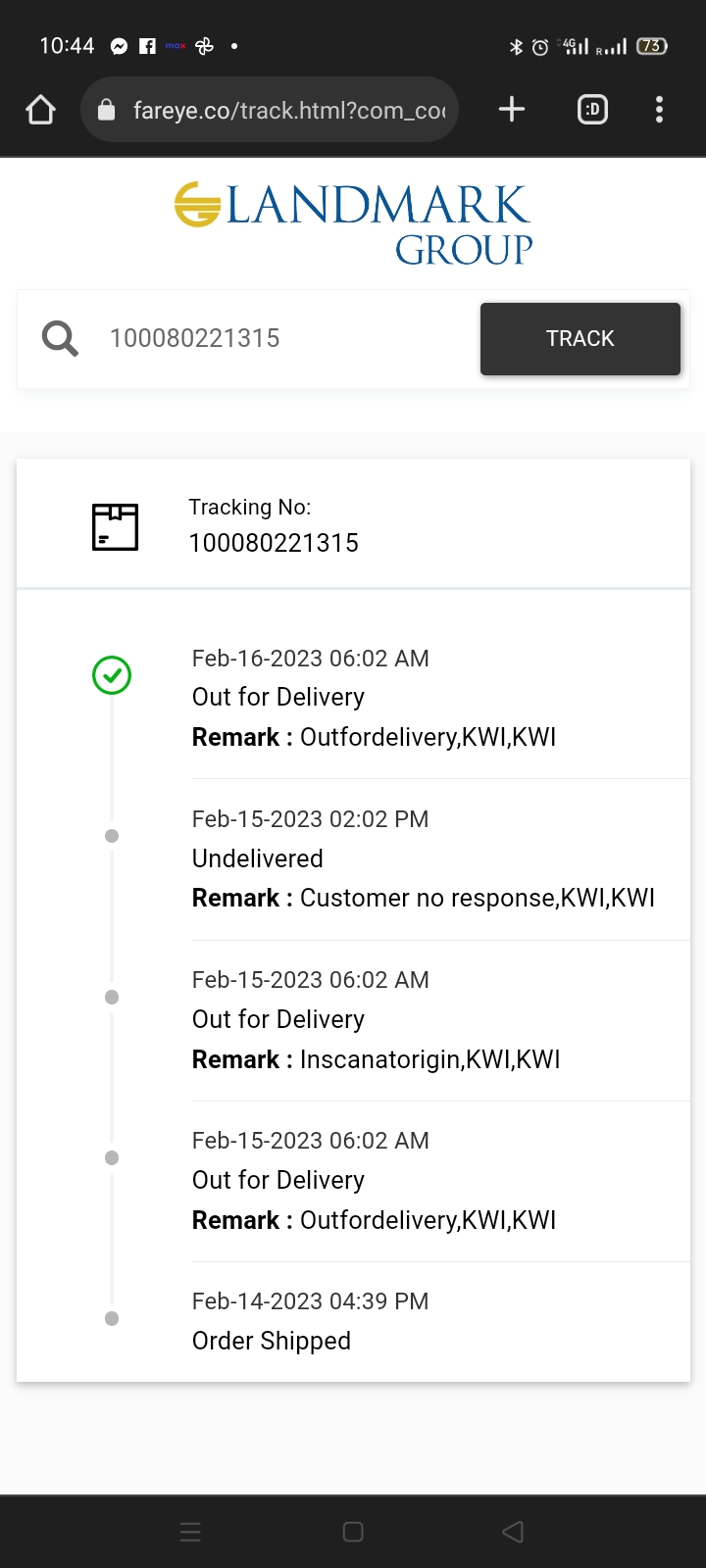706x1568 pixels.
Task: Click the green checkmark status icon
Action: 112,675
